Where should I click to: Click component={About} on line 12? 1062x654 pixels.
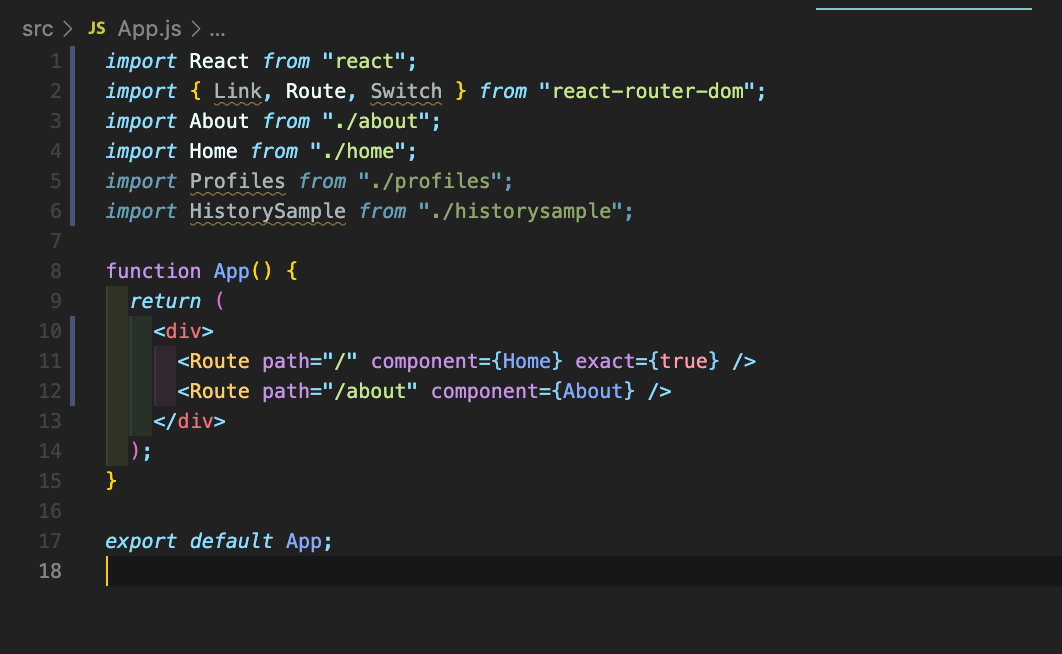(532, 391)
